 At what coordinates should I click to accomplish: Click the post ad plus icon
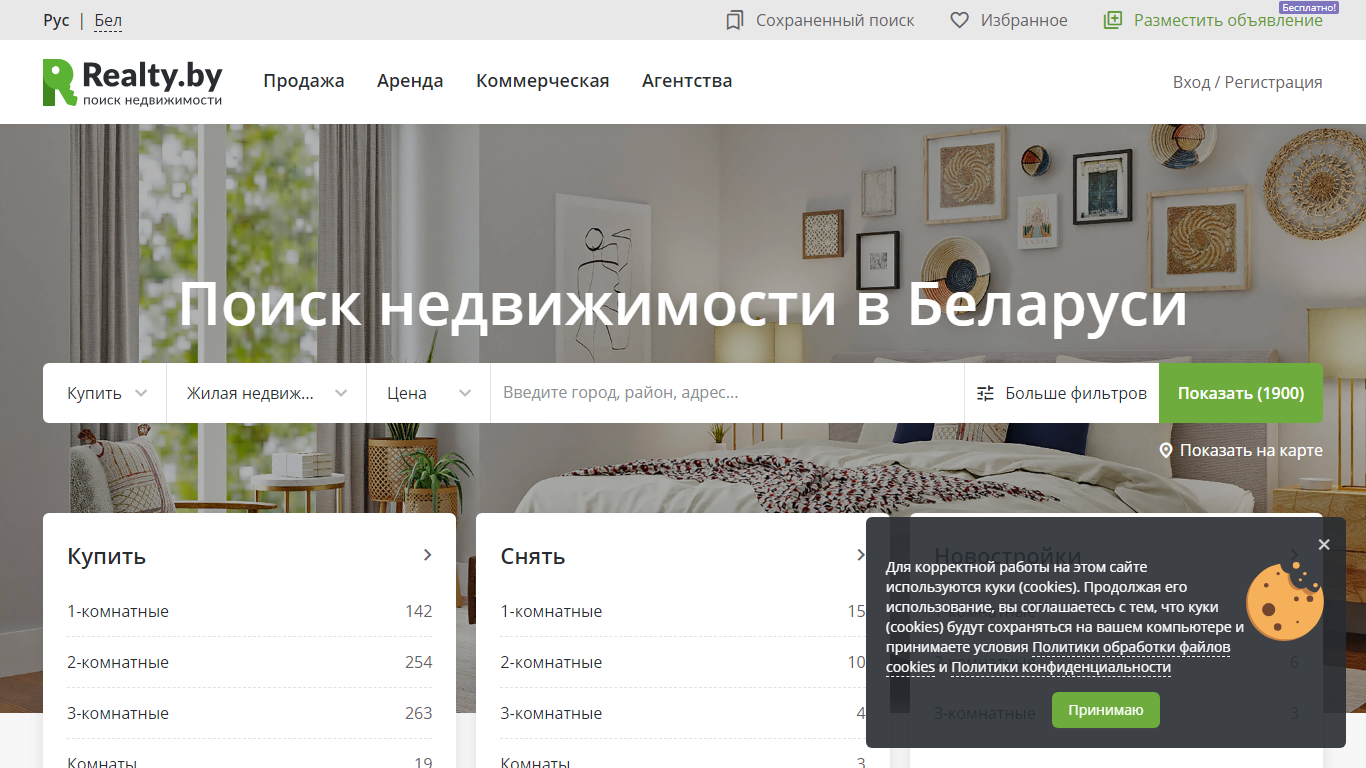coord(1112,20)
